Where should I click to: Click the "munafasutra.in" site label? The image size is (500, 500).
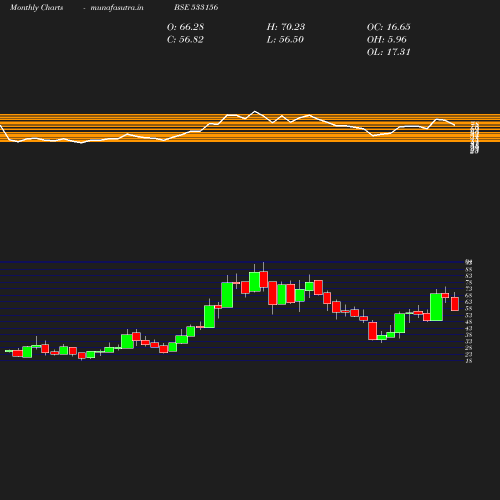click(x=117, y=7)
